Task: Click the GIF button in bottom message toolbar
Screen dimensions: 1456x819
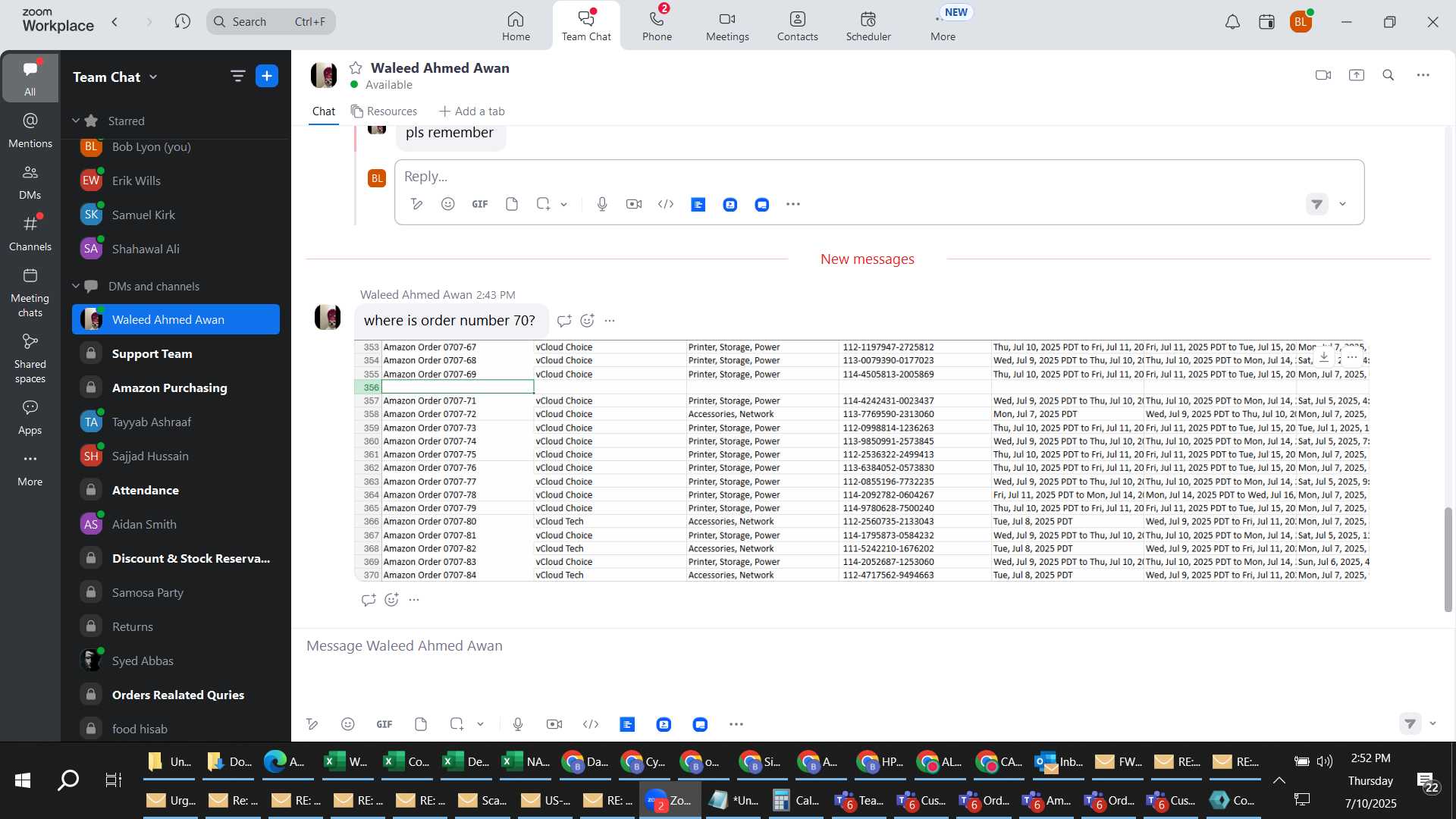Action: click(x=384, y=724)
